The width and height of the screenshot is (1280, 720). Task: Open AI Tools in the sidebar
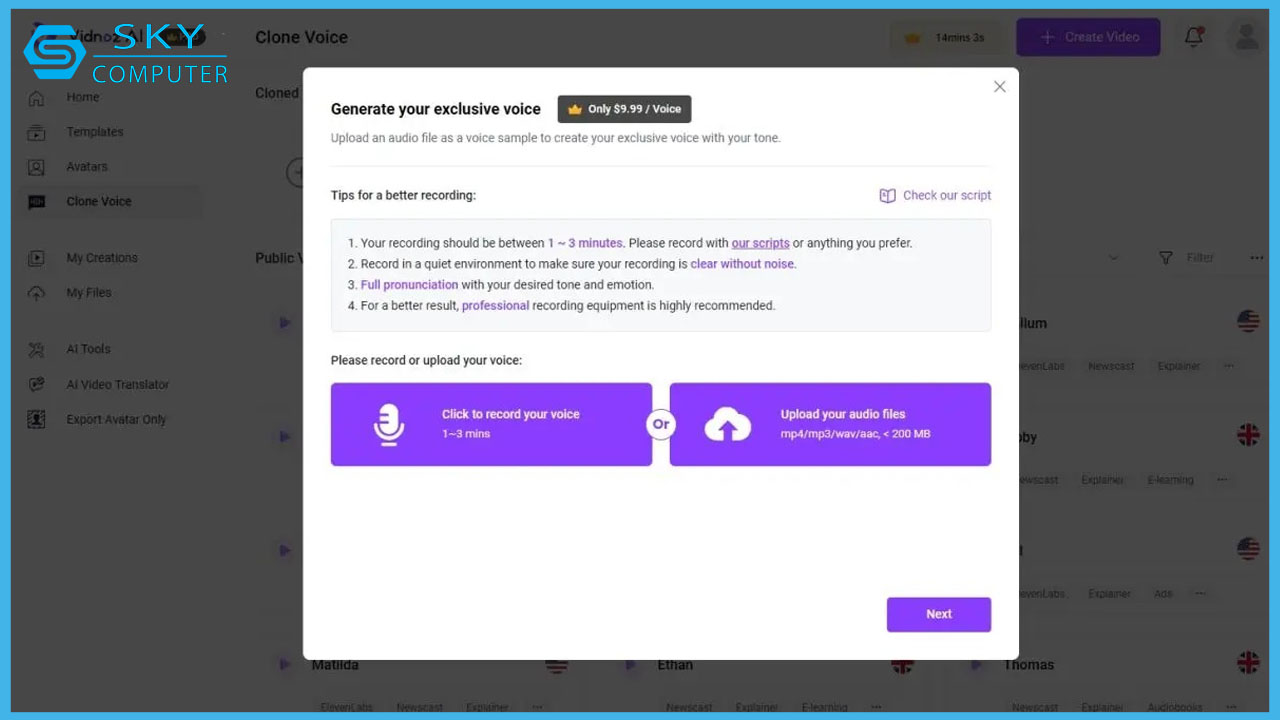pyautogui.click(x=88, y=349)
